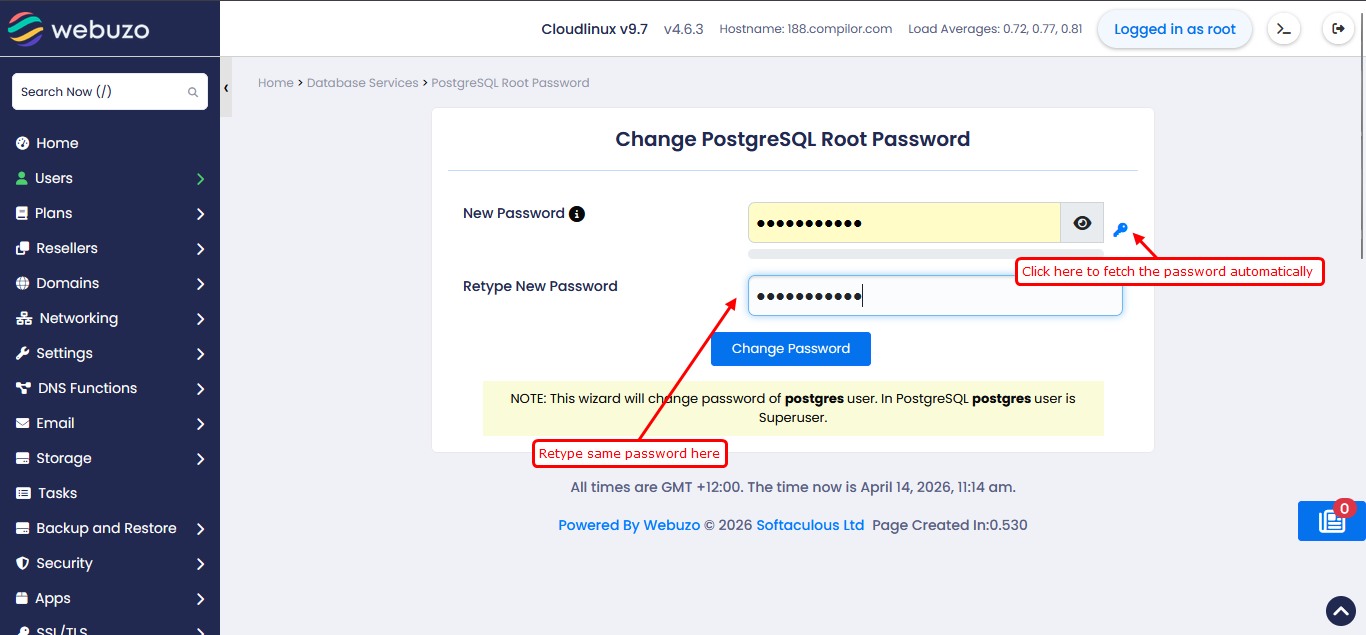The height and width of the screenshot is (635, 1366).
Task: Expand the Users menu chevron
Action: pos(200,179)
